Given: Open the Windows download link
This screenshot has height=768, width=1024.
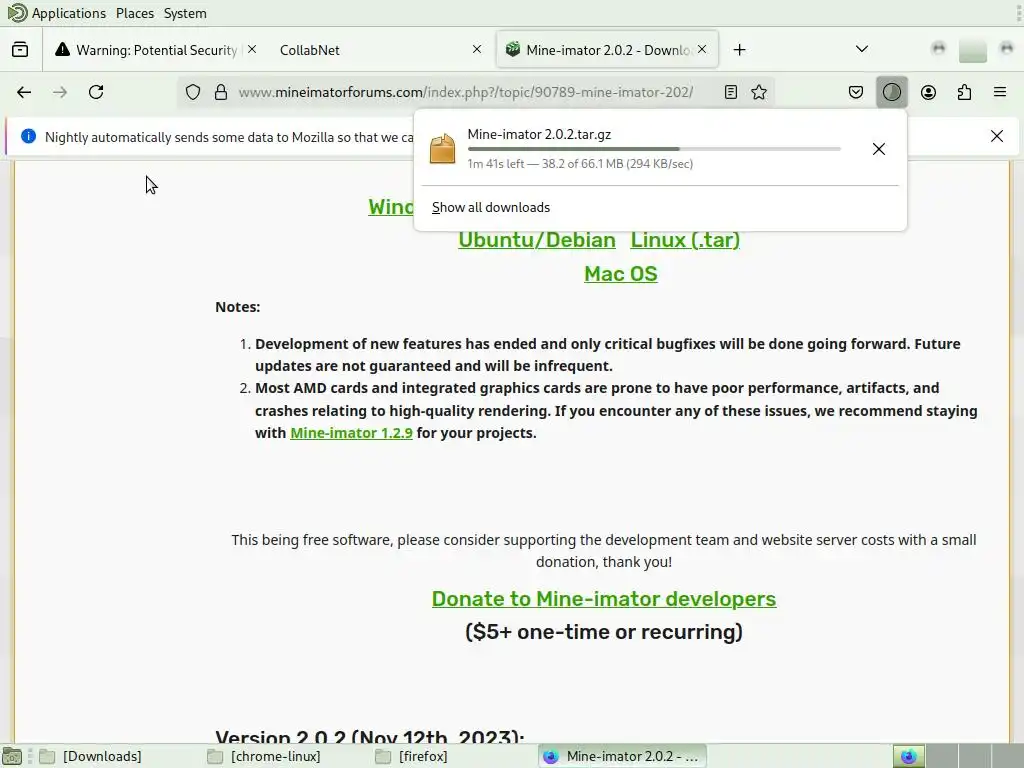Looking at the screenshot, I should click(391, 206).
